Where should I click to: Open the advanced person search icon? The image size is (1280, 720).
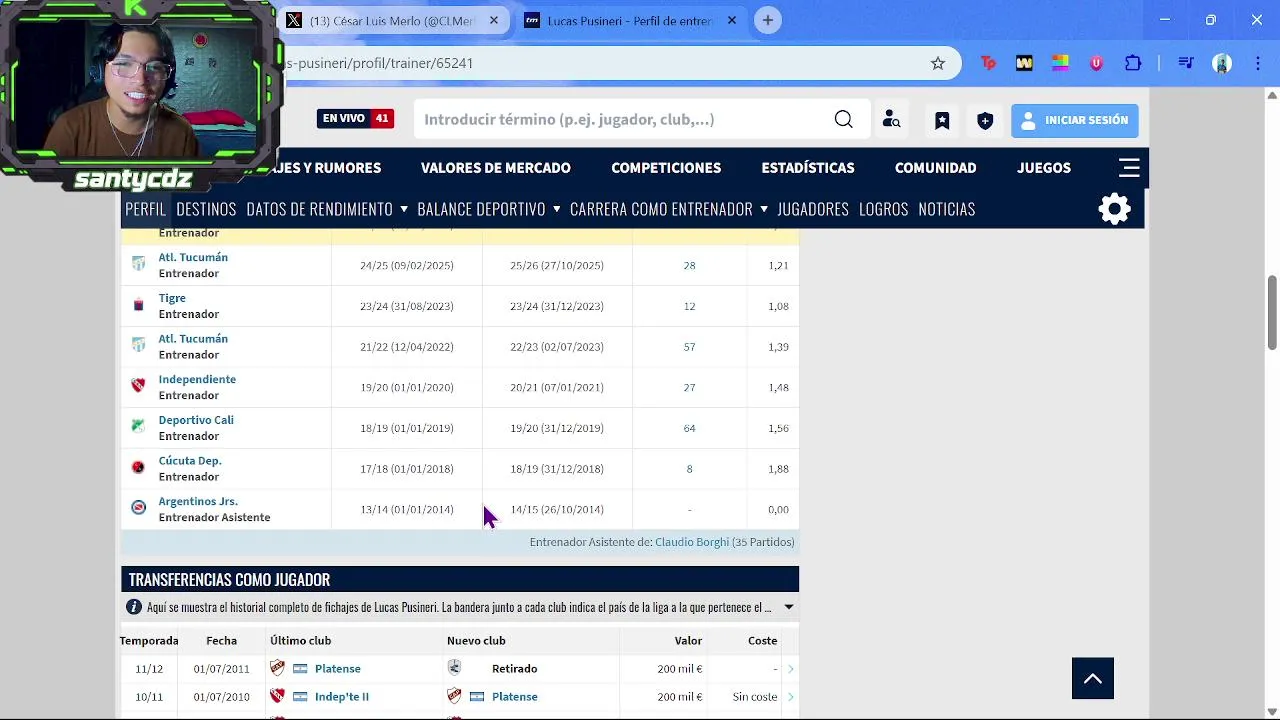[891, 120]
